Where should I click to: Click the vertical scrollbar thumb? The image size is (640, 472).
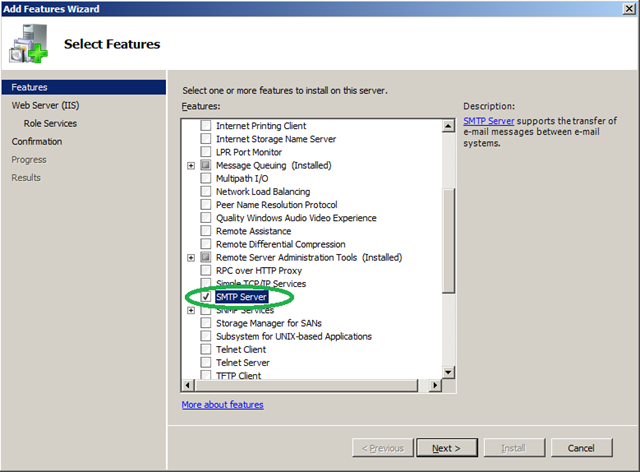(x=448, y=240)
